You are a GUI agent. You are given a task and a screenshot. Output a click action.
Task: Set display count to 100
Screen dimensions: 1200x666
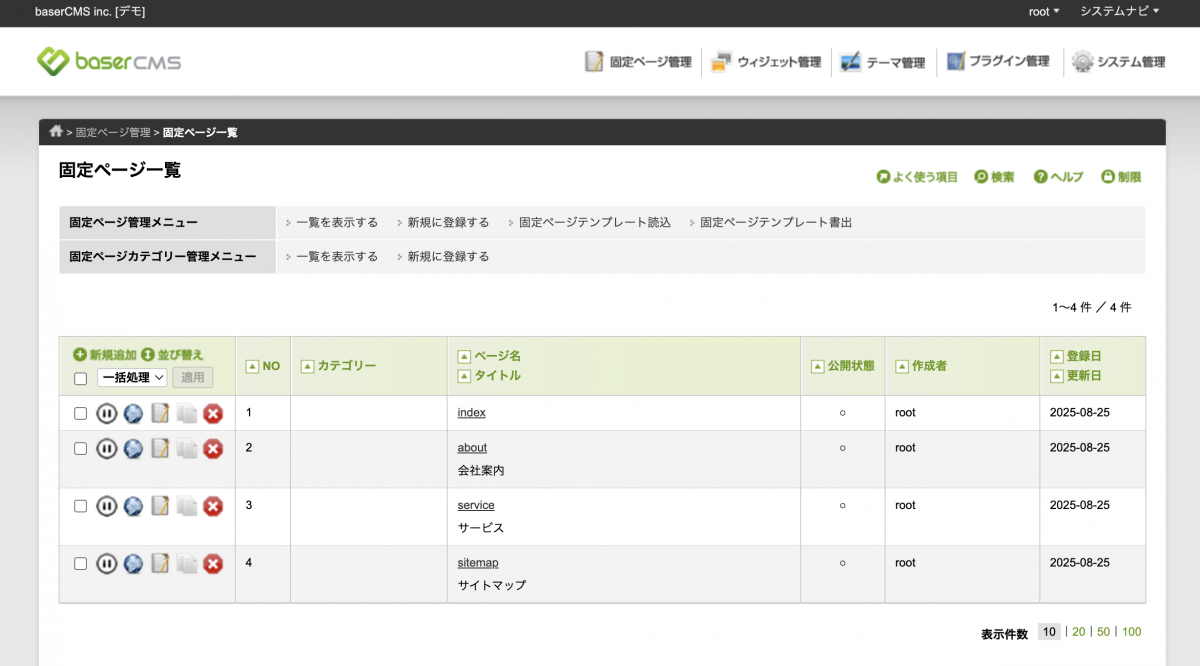click(x=1131, y=632)
